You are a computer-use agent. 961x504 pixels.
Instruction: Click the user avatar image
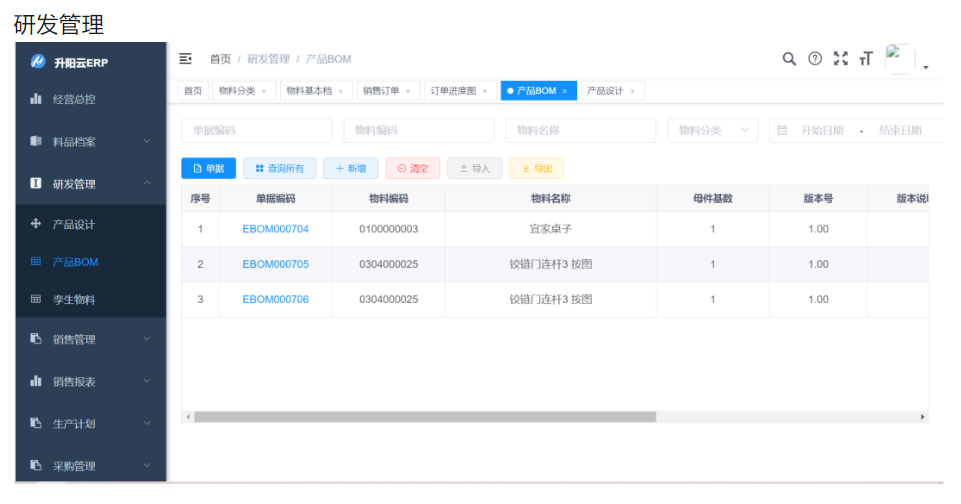[x=899, y=59]
